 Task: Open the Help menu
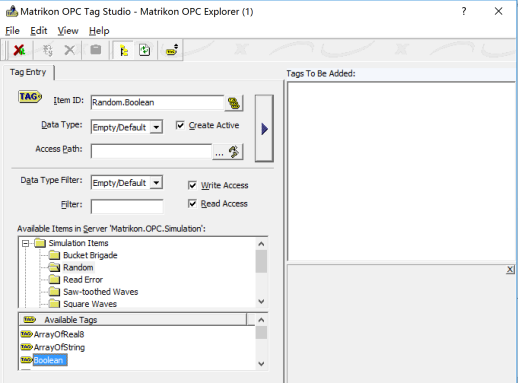tap(99, 31)
